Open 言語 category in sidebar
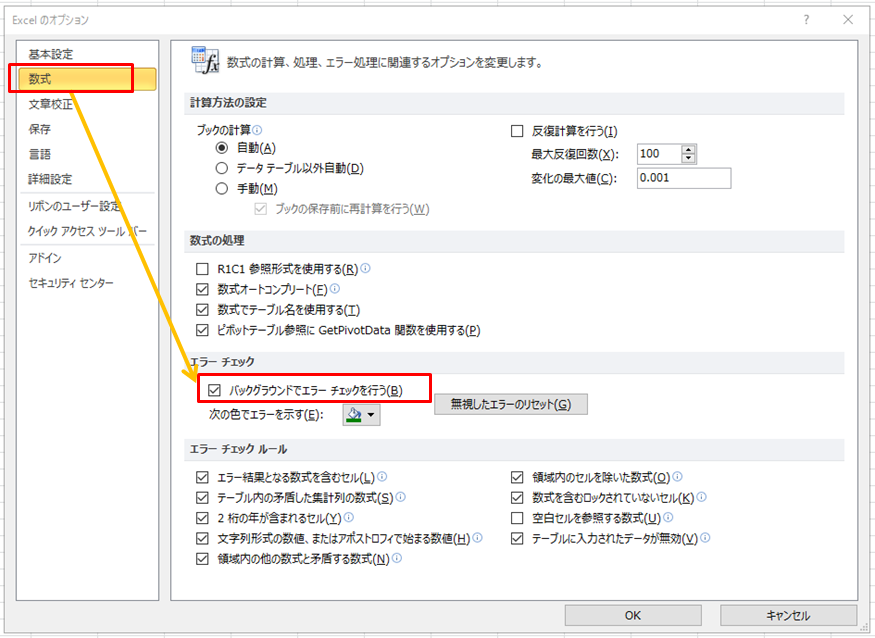The height and width of the screenshot is (638, 875). pos(86,154)
